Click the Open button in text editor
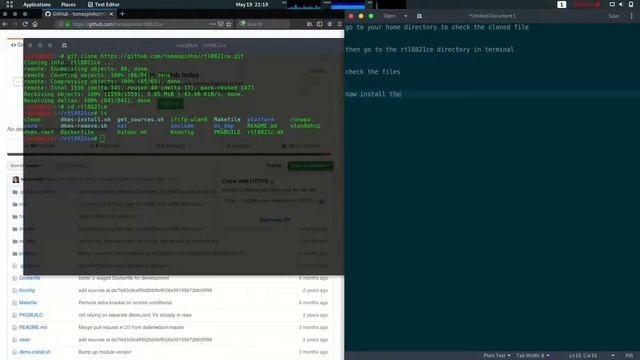Screen dimensions: 640x360 tap(389, 16)
